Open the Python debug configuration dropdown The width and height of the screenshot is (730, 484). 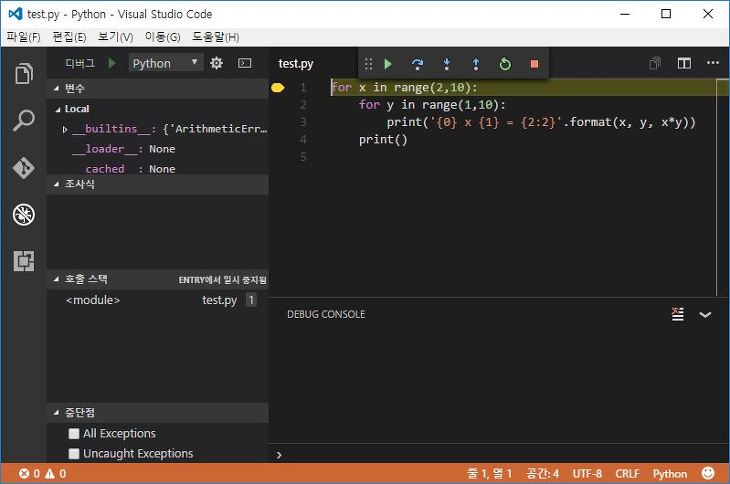pos(165,63)
